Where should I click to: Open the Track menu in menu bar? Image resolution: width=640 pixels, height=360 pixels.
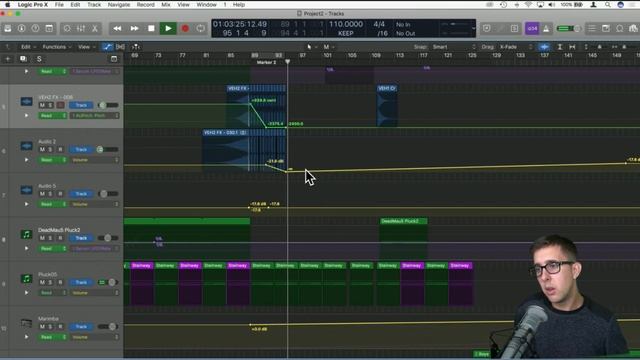coord(94,5)
